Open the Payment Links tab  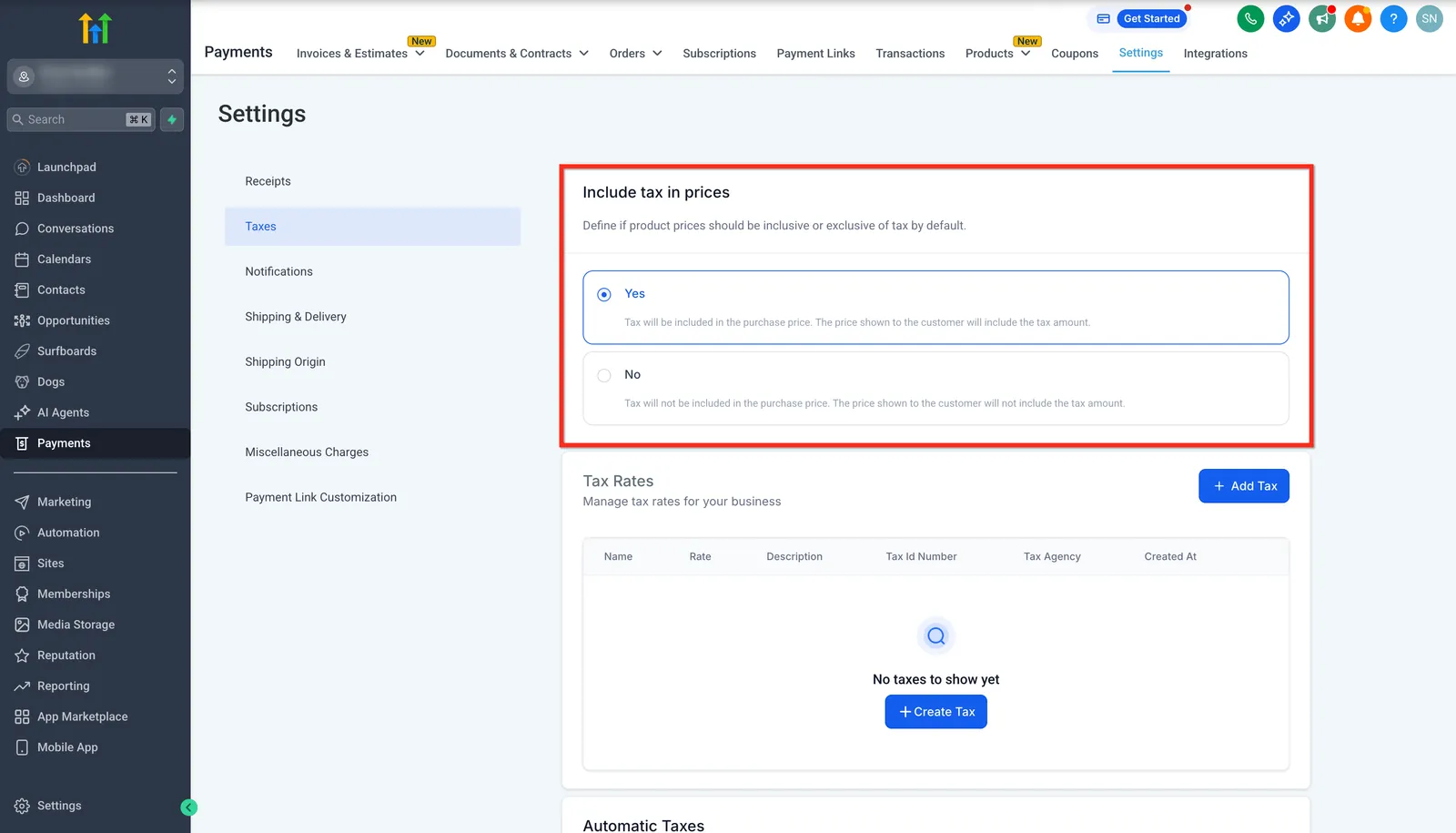point(815,54)
